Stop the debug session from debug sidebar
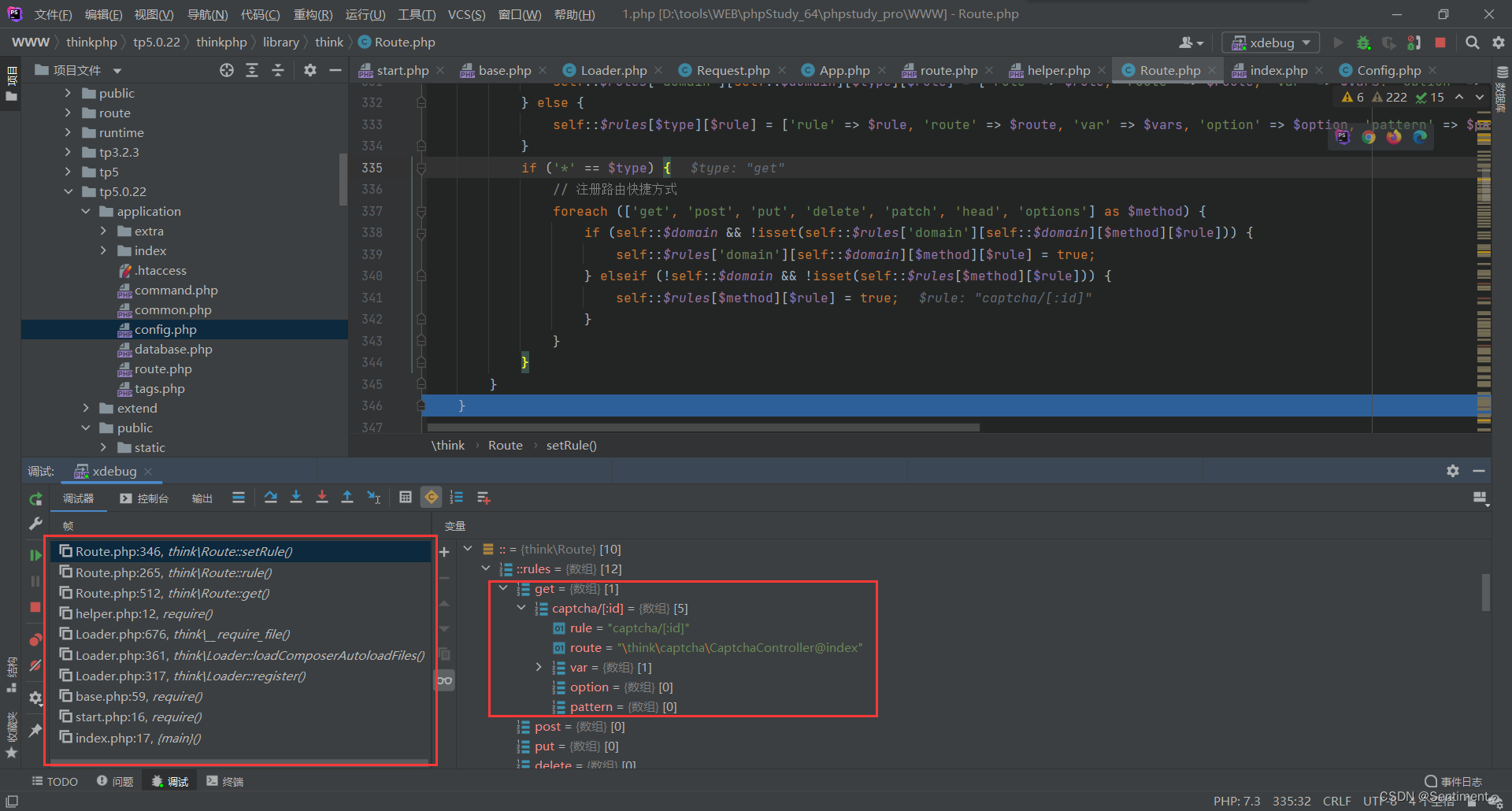 35,607
